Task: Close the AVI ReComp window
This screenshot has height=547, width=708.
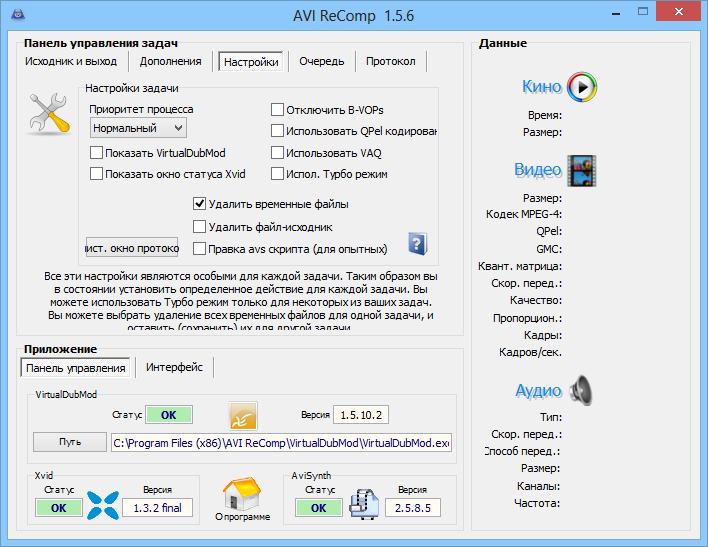Action: [679, 12]
